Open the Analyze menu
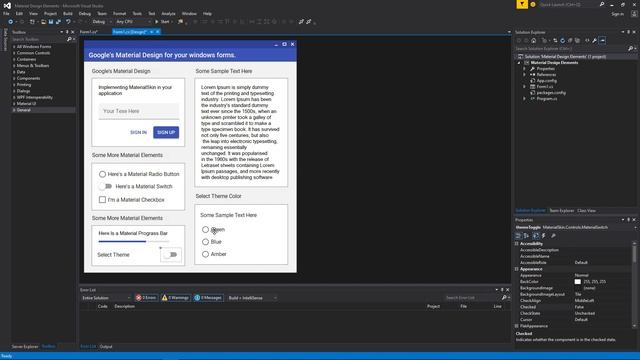The width and height of the screenshot is (640, 360). click(x=168, y=13)
